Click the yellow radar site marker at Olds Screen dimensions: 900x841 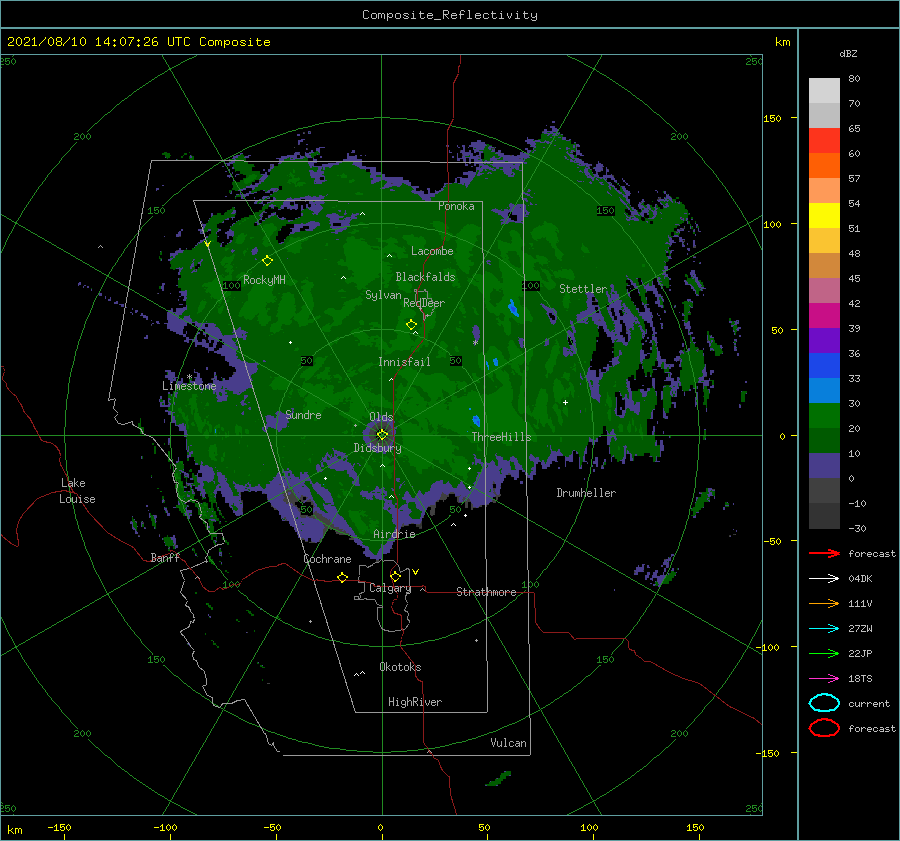click(x=382, y=435)
